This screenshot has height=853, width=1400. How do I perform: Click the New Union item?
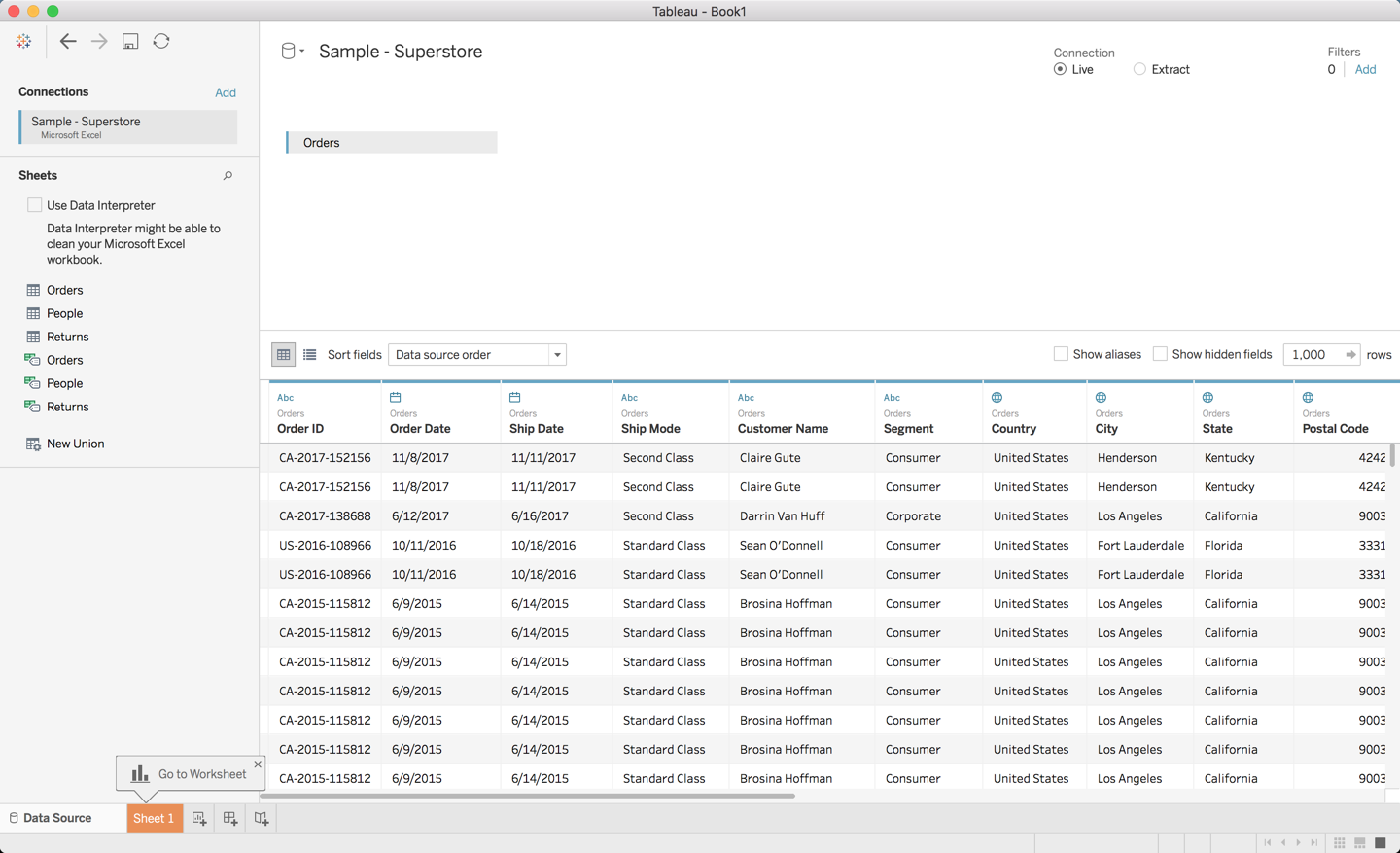click(x=65, y=444)
